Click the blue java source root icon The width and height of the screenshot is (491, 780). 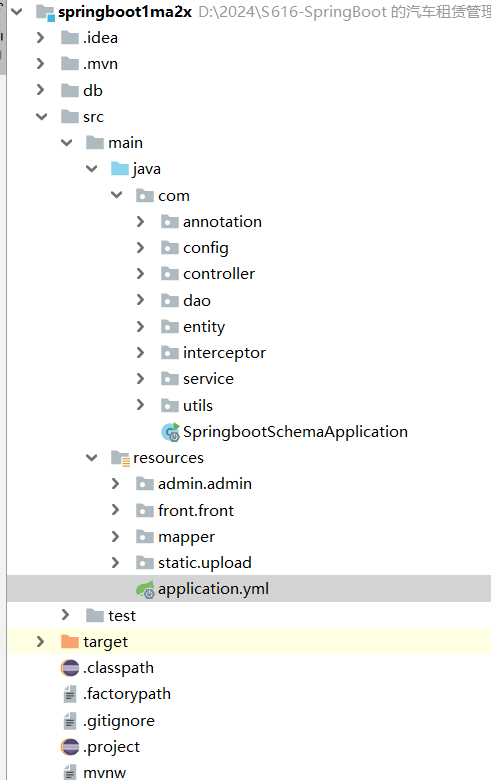(x=120, y=169)
